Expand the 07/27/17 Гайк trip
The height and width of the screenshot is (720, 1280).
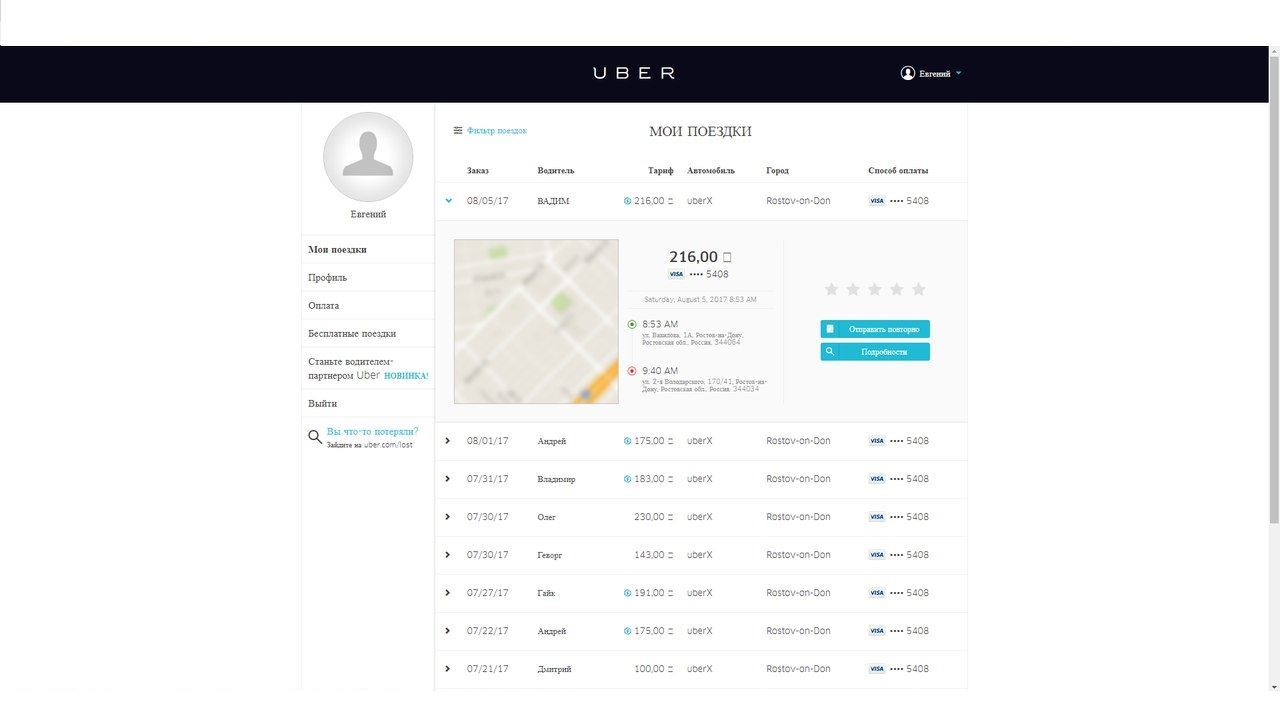448,593
